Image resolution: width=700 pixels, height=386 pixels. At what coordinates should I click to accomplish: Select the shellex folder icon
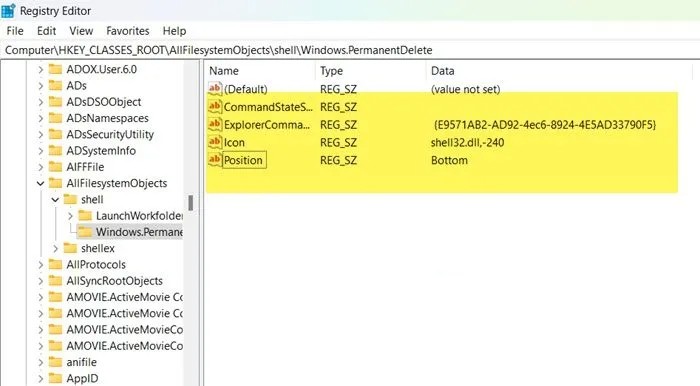(70, 248)
